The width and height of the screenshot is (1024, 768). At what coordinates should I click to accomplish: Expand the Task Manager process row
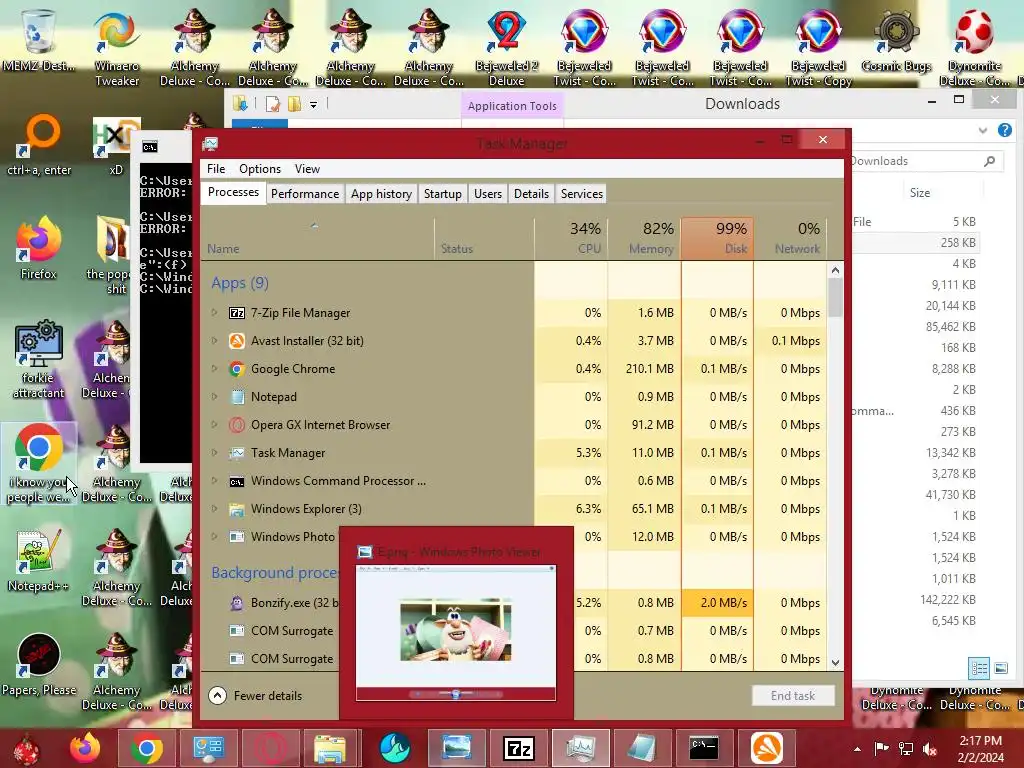coord(214,453)
